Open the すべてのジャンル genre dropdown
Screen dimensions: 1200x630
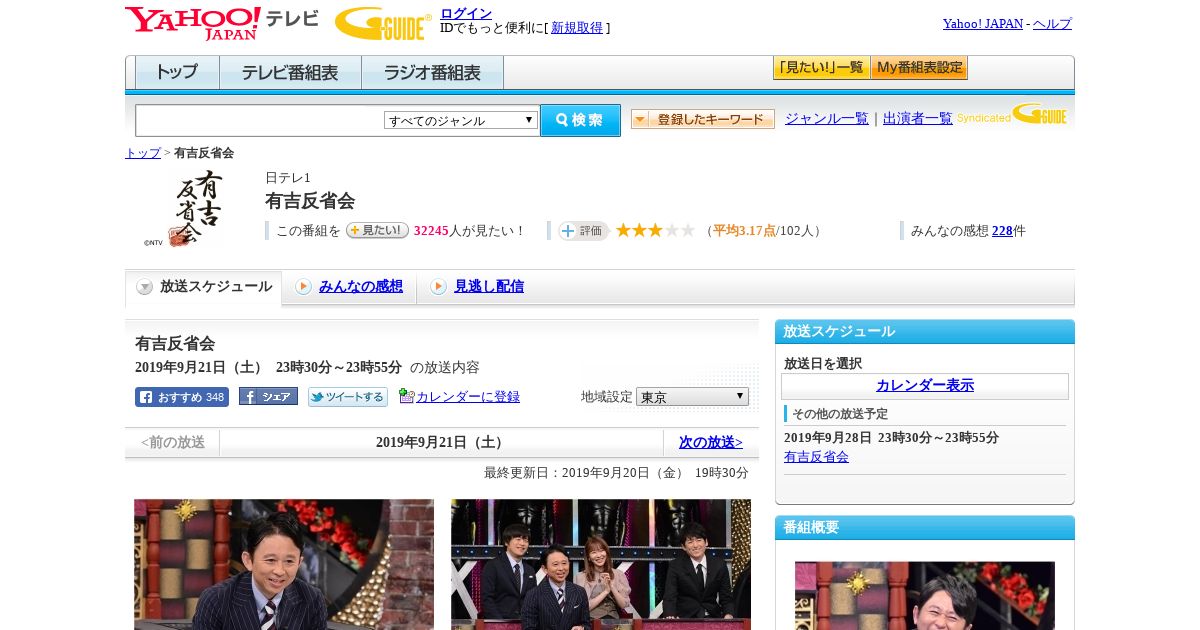pyautogui.click(x=461, y=120)
